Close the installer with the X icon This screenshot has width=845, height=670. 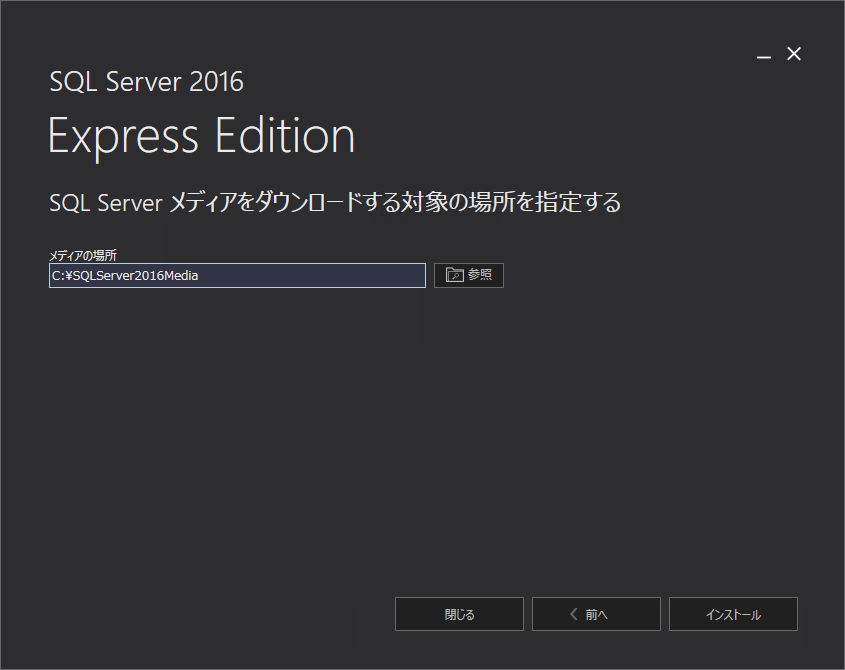click(794, 54)
